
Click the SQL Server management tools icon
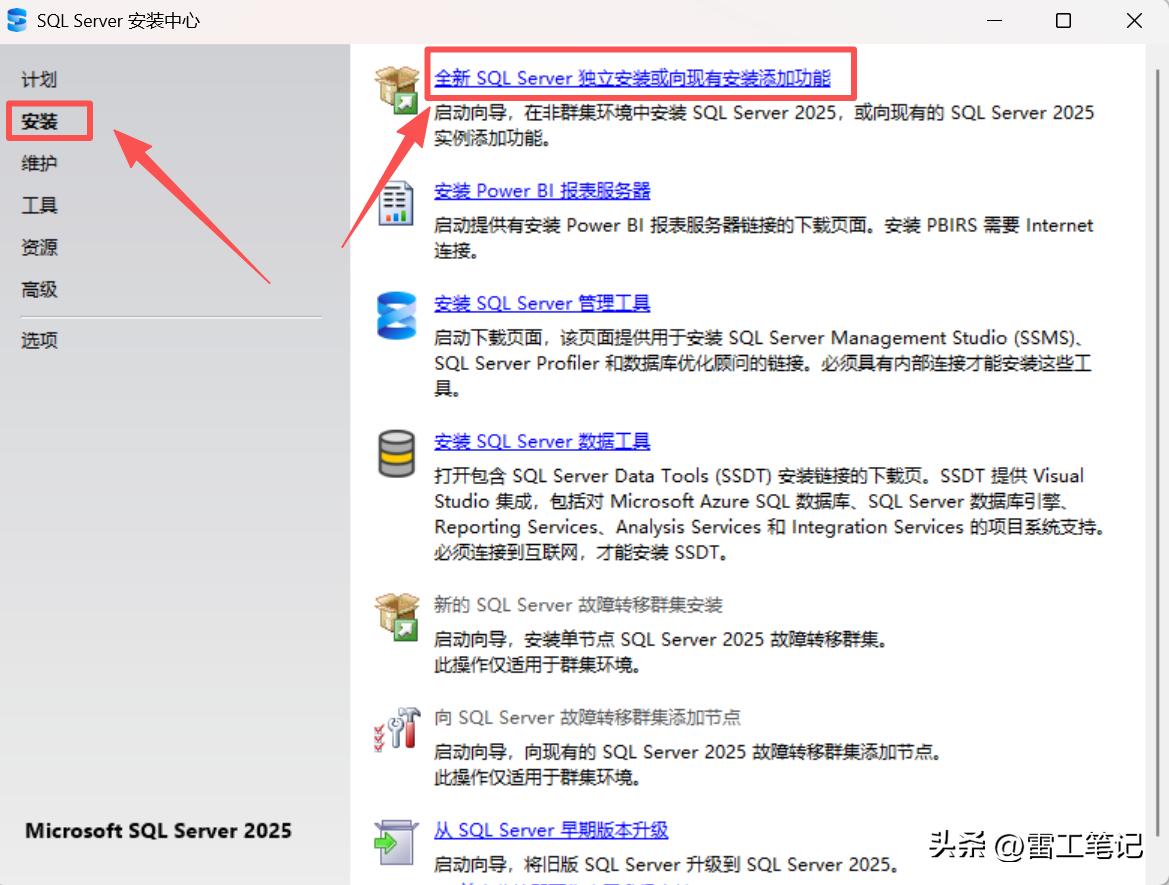tap(397, 315)
